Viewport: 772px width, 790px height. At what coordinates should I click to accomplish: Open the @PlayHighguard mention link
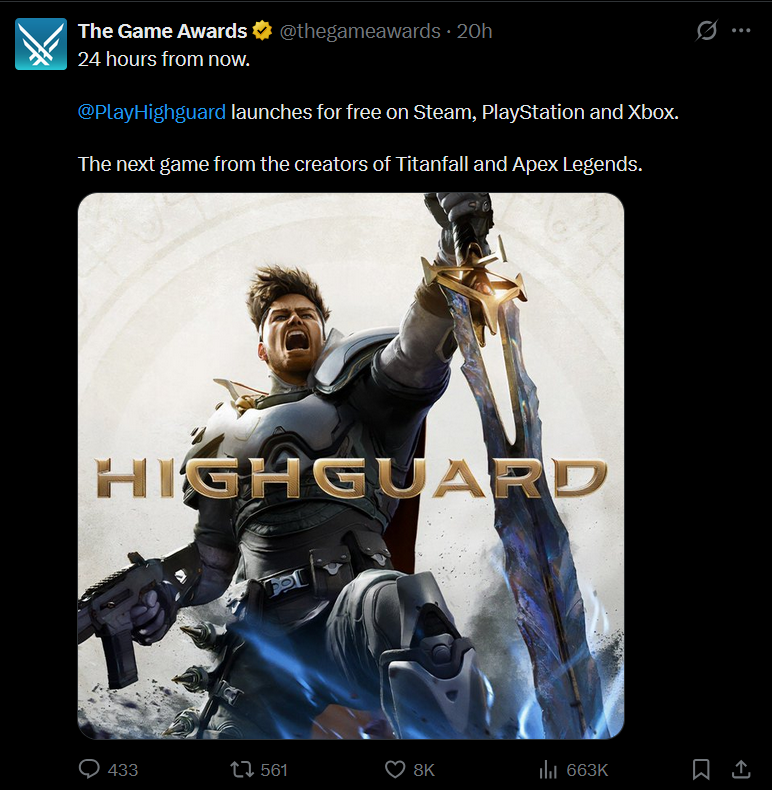point(152,112)
